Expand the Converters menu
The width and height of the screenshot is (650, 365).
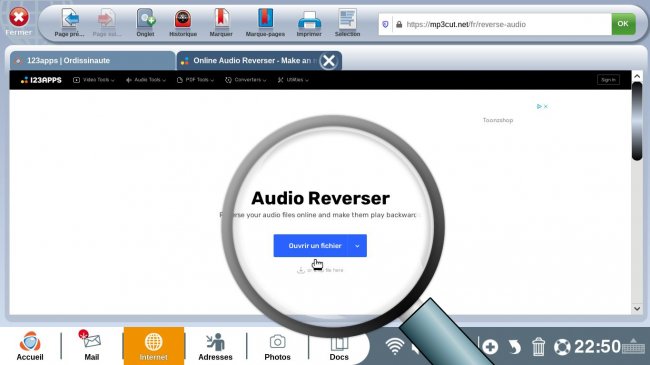click(245, 80)
